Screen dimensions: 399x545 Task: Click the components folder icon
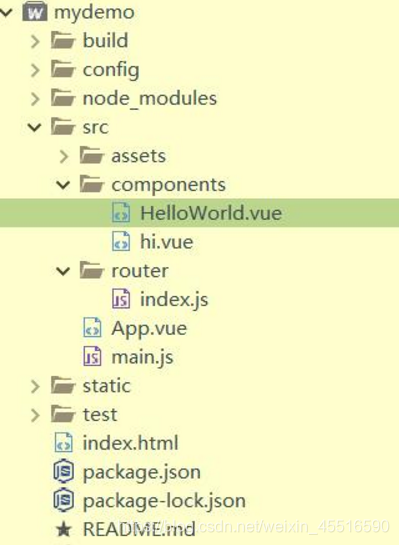coord(92,184)
